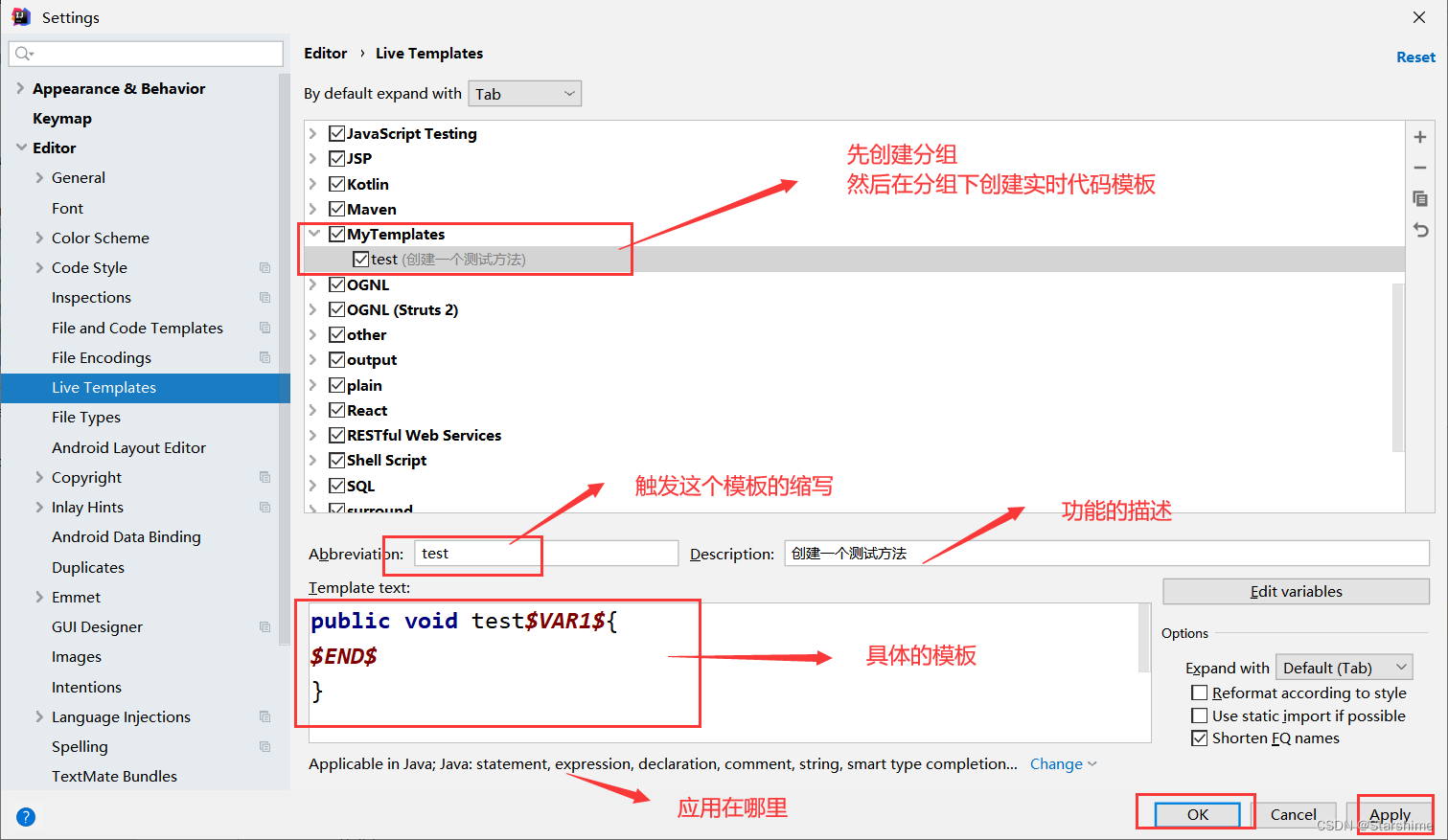1448x840 pixels.
Task: Open help via the question mark icon
Action: click(x=25, y=816)
